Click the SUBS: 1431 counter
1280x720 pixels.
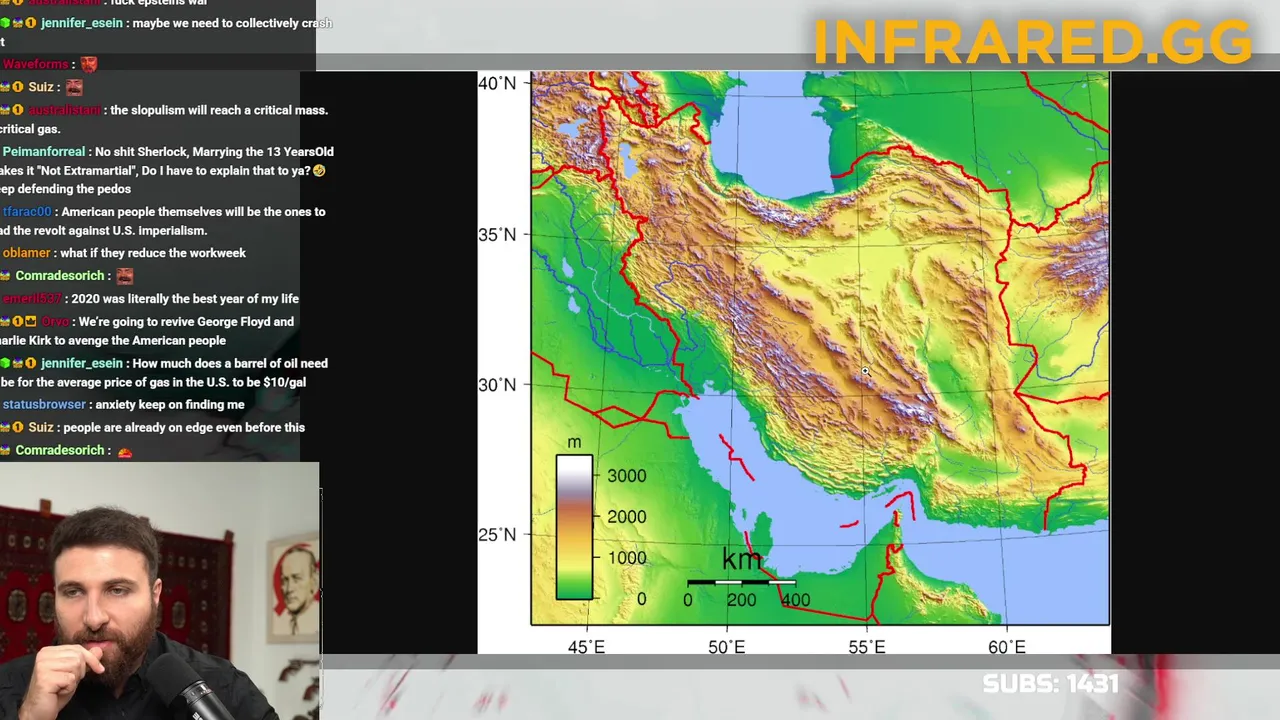click(x=1050, y=684)
